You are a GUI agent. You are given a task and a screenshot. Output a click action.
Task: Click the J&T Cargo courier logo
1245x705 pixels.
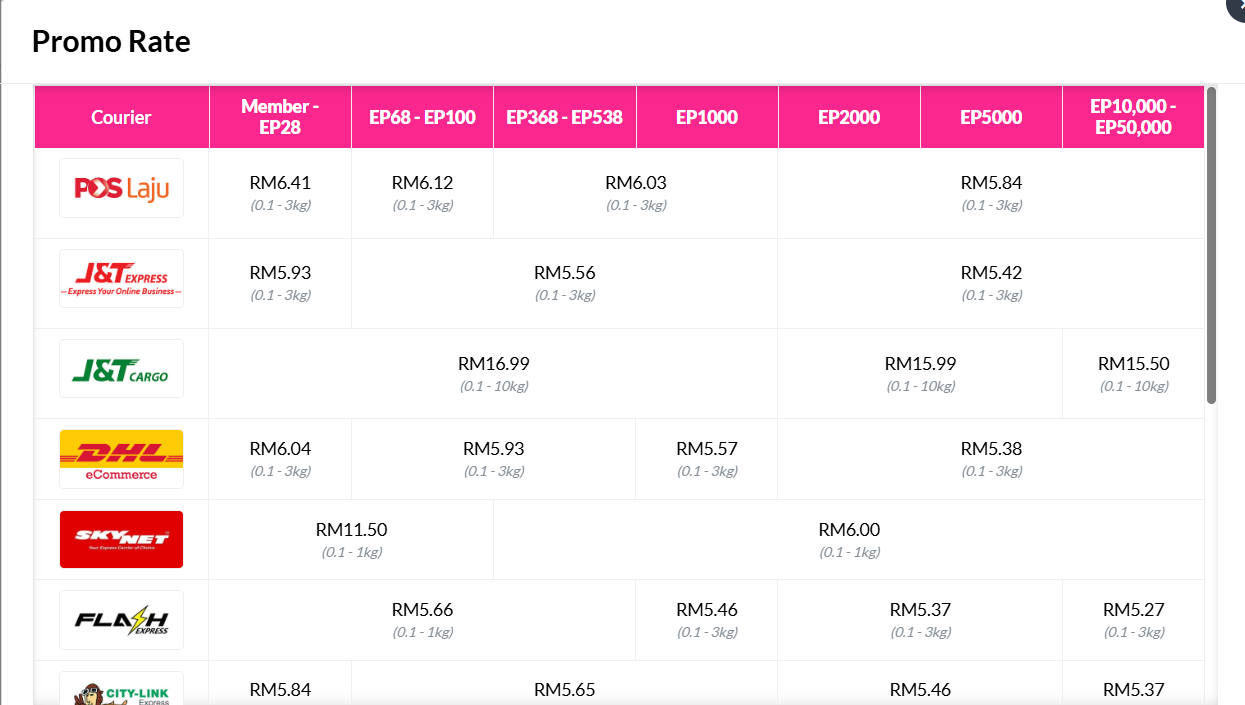121,369
